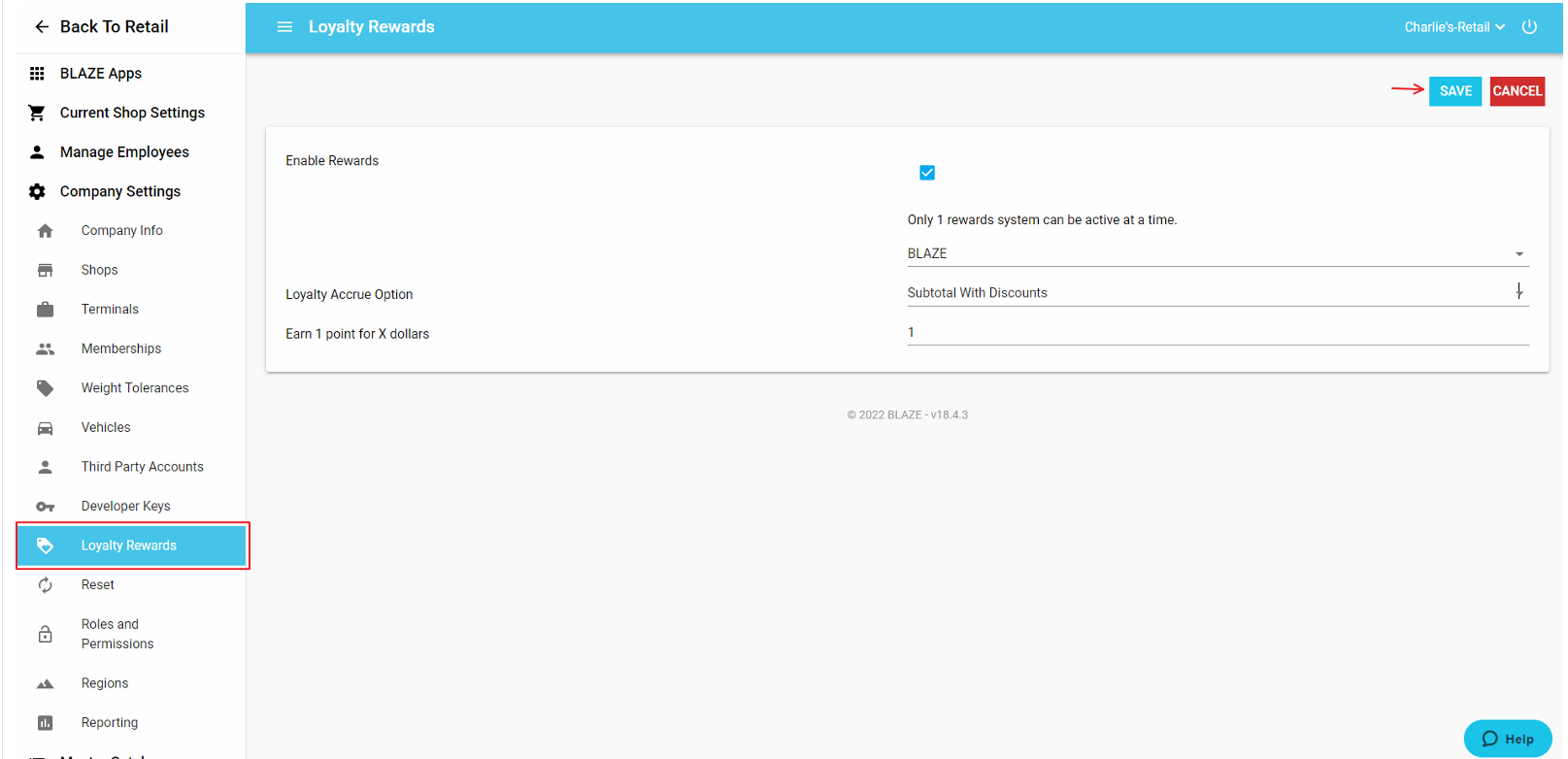Go to Third Party Accounts
Viewport: 1568px width, 759px height.
[x=142, y=467]
